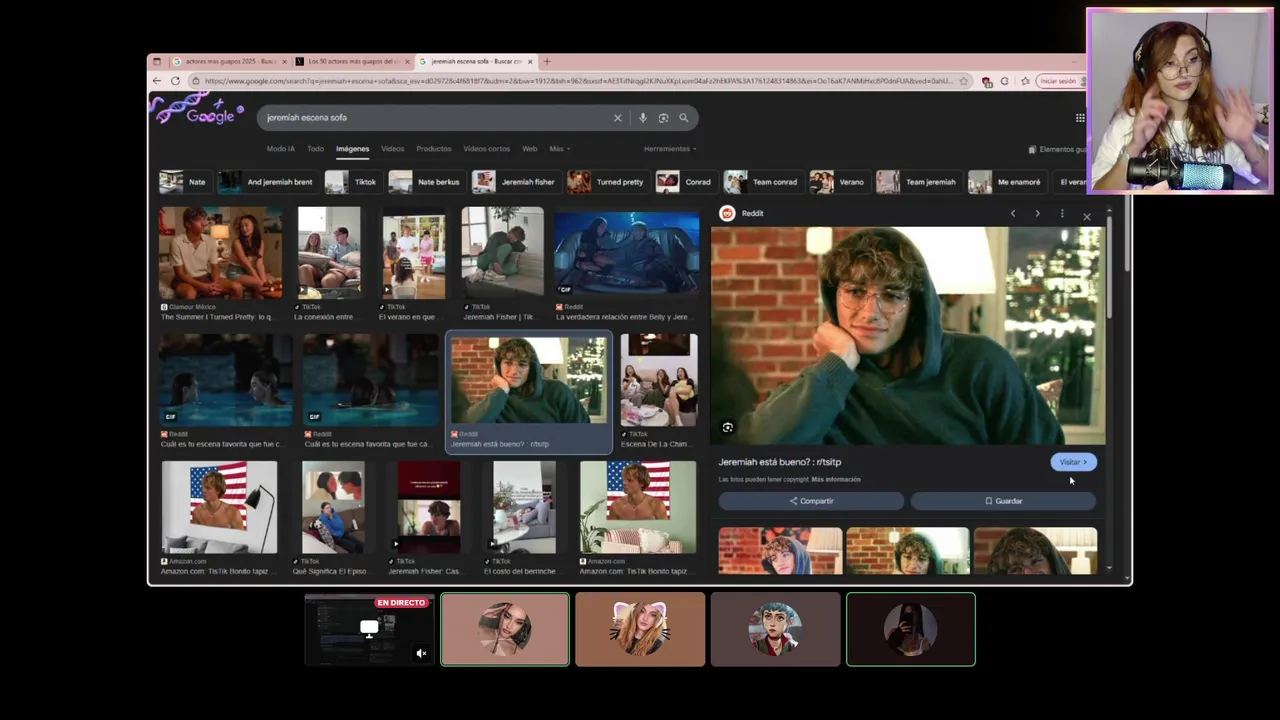Expand the Más dropdown
This screenshot has height=720, width=1280.
coord(559,149)
